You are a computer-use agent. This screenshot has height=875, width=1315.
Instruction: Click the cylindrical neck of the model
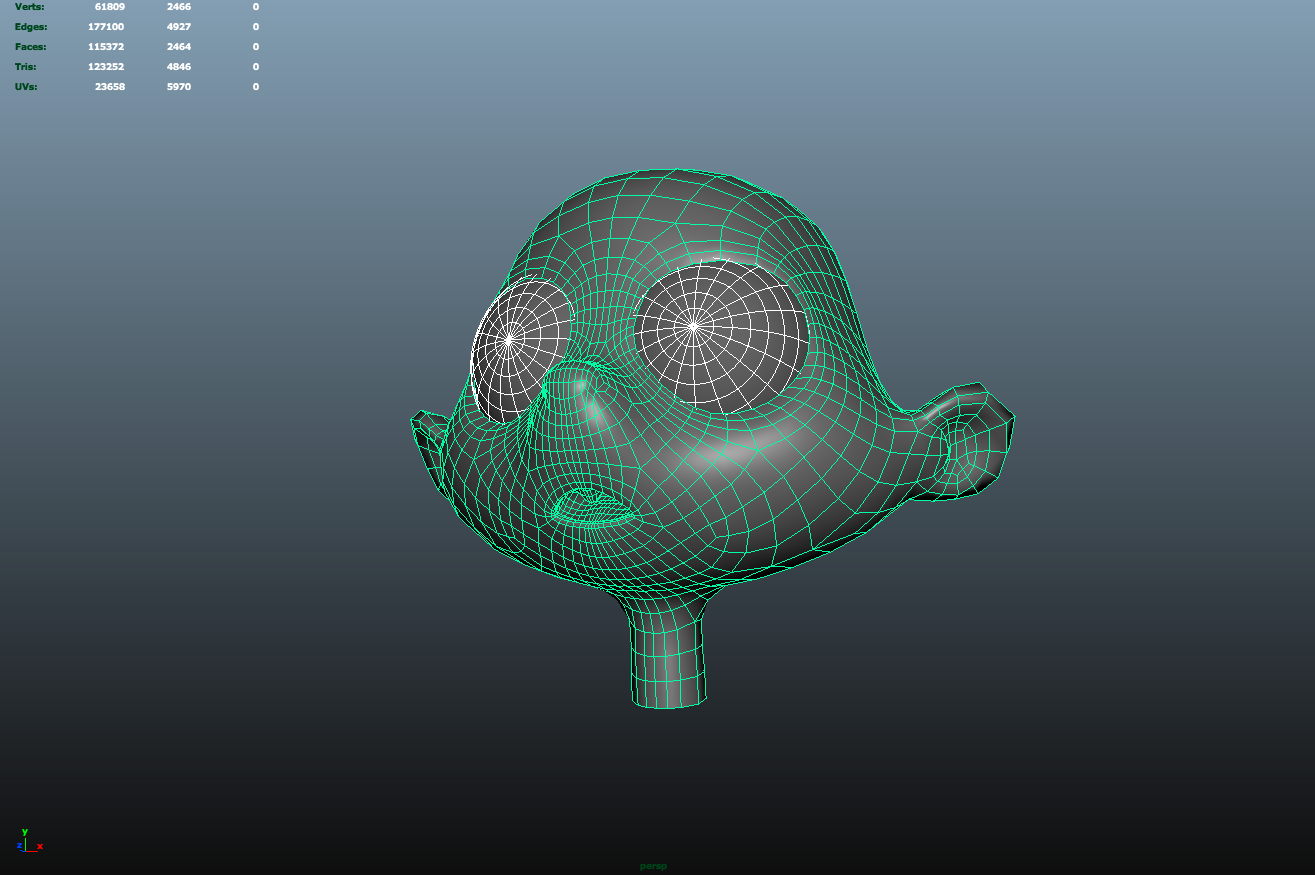669,650
